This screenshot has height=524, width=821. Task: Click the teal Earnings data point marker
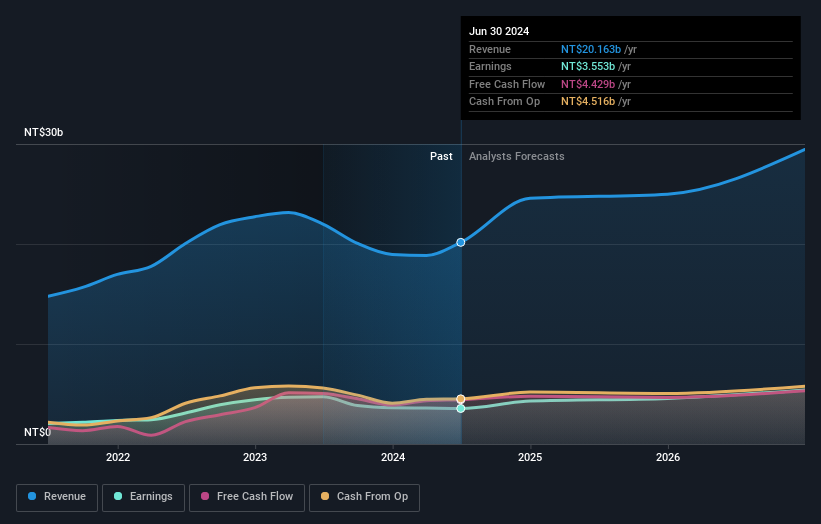coord(461,408)
